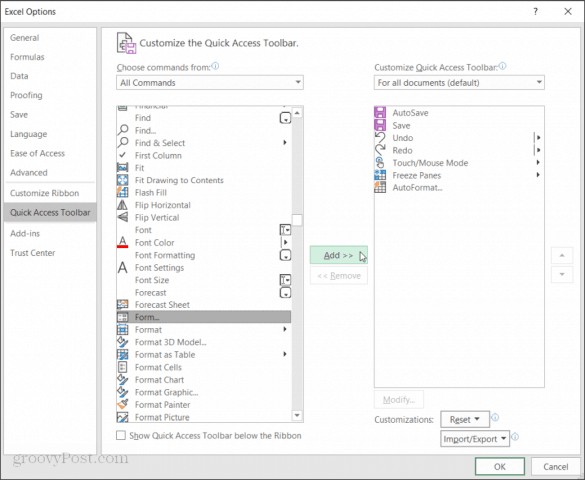The height and width of the screenshot is (480, 585).
Task: Click the Fit Drawing to Contents icon
Action: (x=123, y=180)
